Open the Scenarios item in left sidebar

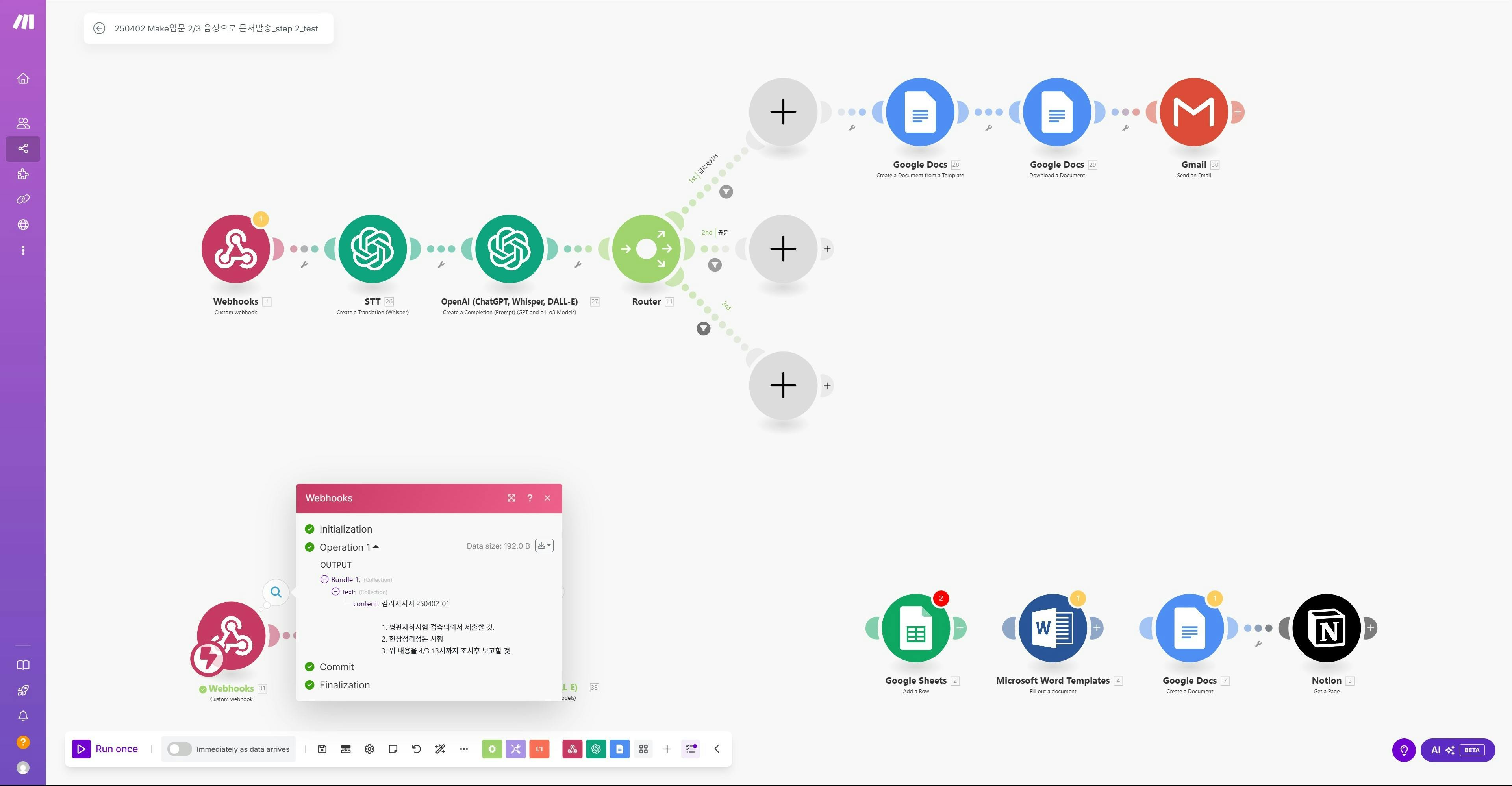(x=23, y=148)
